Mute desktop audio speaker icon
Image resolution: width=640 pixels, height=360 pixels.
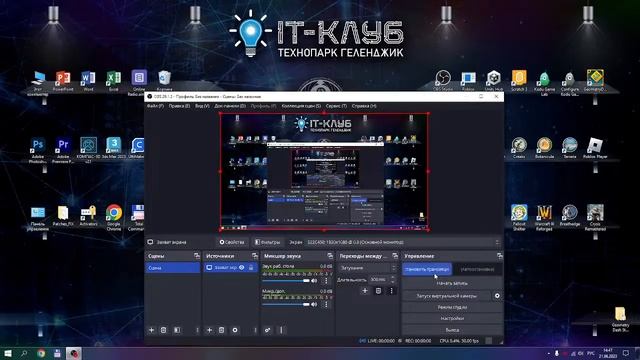coord(314,281)
